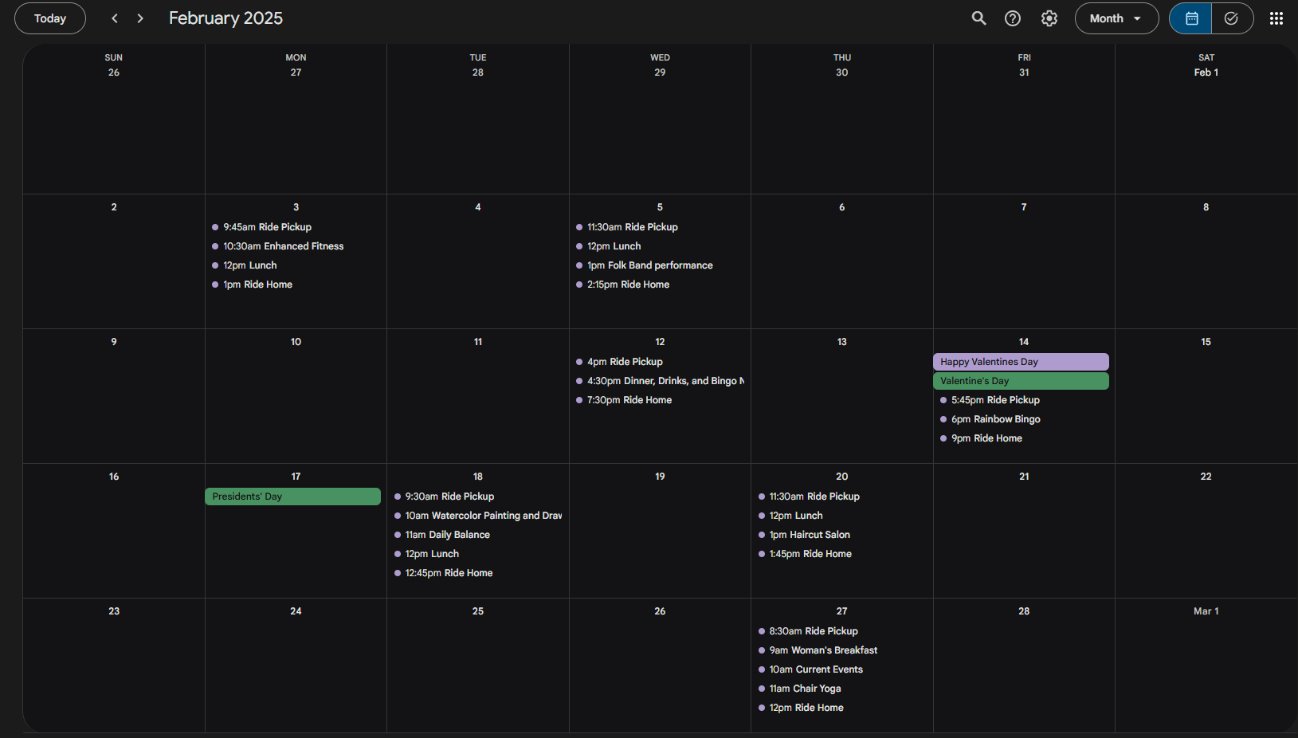The height and width of the screenshot is (738, 1298).
Task: Select the date number 19
Action: click(660, 477)
